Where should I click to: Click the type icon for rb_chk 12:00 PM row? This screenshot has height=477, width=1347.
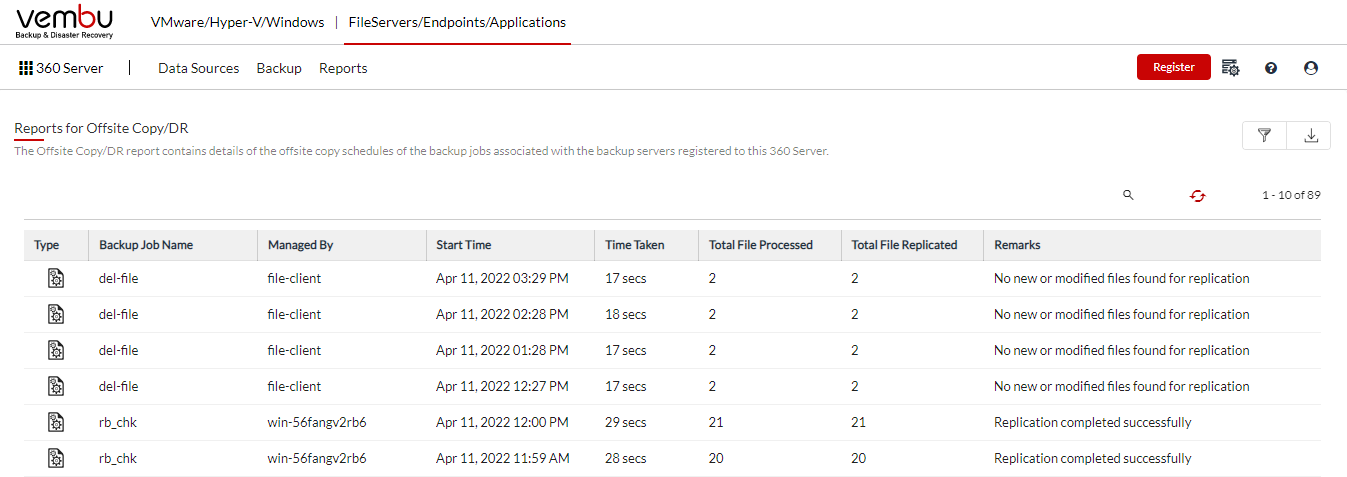pyautogui.click(x=56, y=422)
